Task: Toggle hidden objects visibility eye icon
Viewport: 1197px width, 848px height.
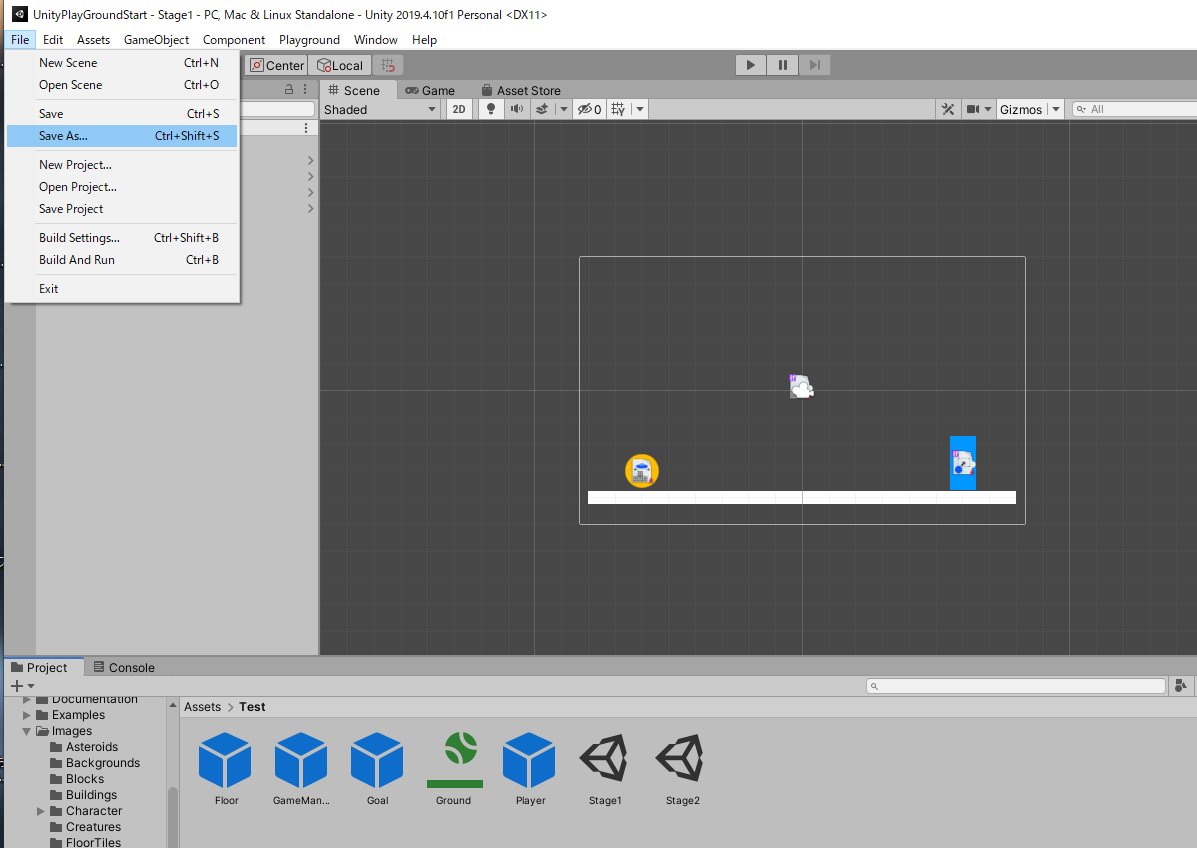Action: click(x=589, y=109)
